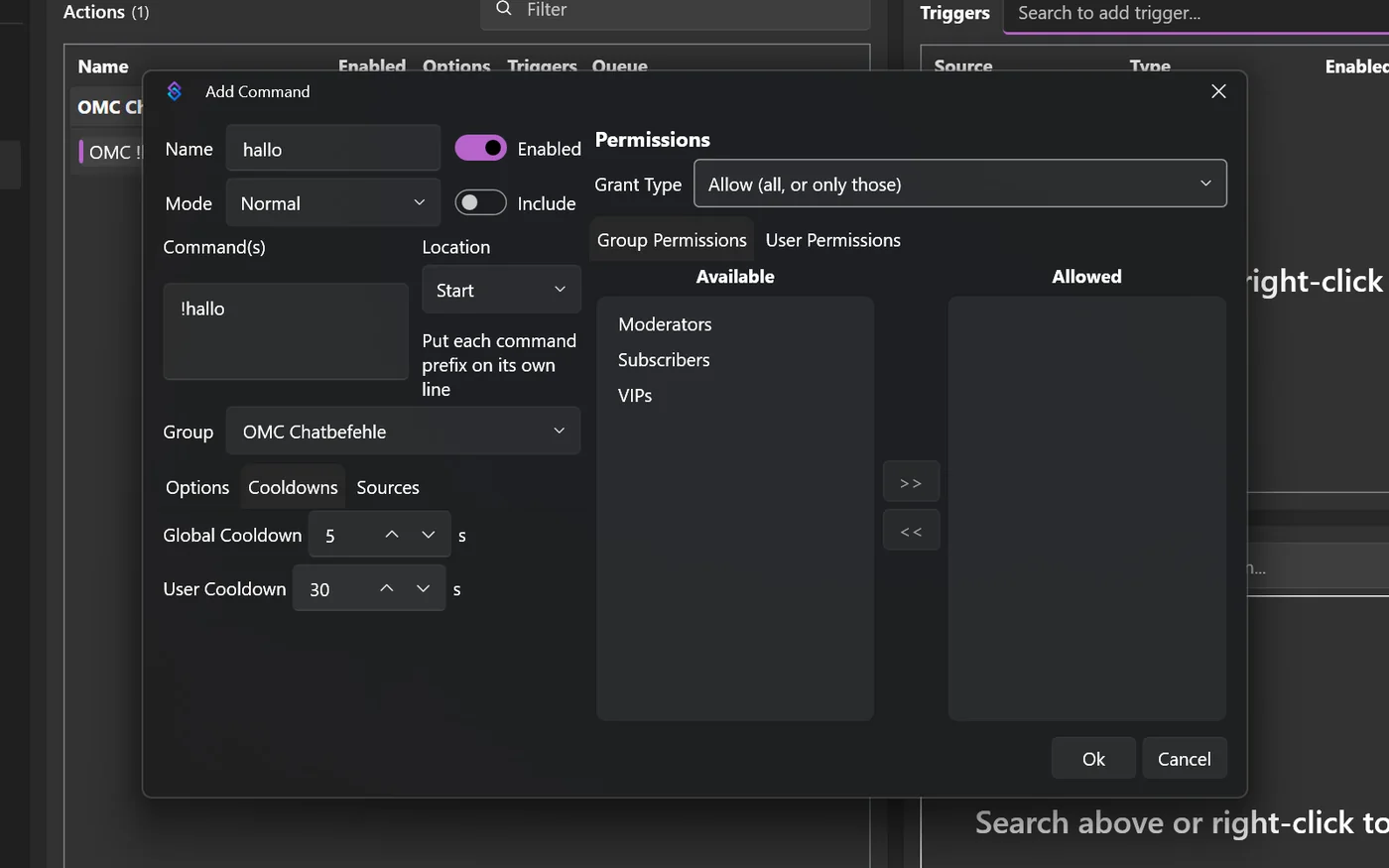The image size is (1389, 868).
Task: Click the Filter search magnifier icon
Action: pyautogui.click(x=504, y=9)
